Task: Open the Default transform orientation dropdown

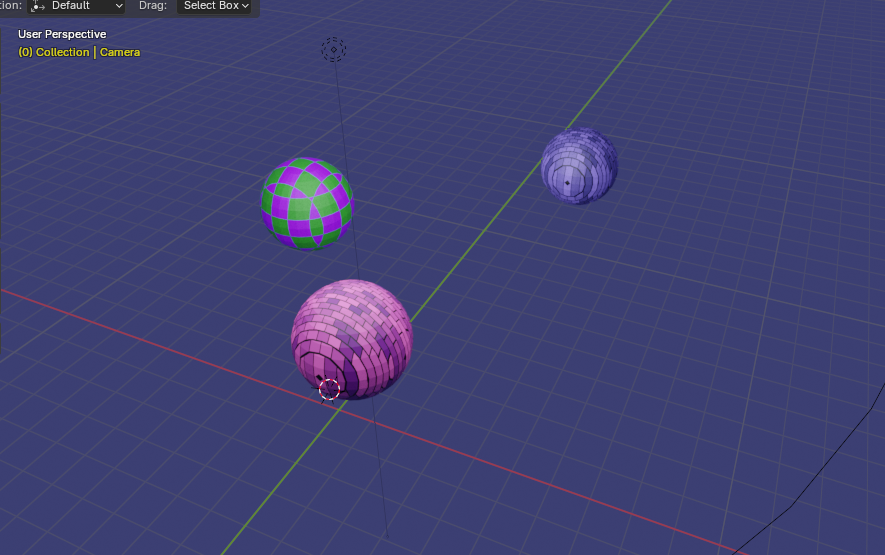Action: coord(78,6)
